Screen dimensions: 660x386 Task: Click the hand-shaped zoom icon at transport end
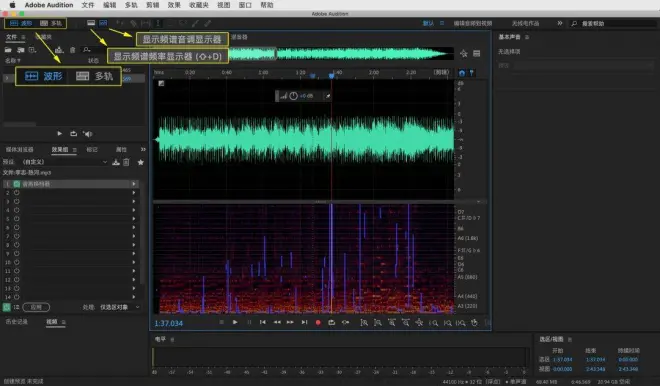click(474, 323)
